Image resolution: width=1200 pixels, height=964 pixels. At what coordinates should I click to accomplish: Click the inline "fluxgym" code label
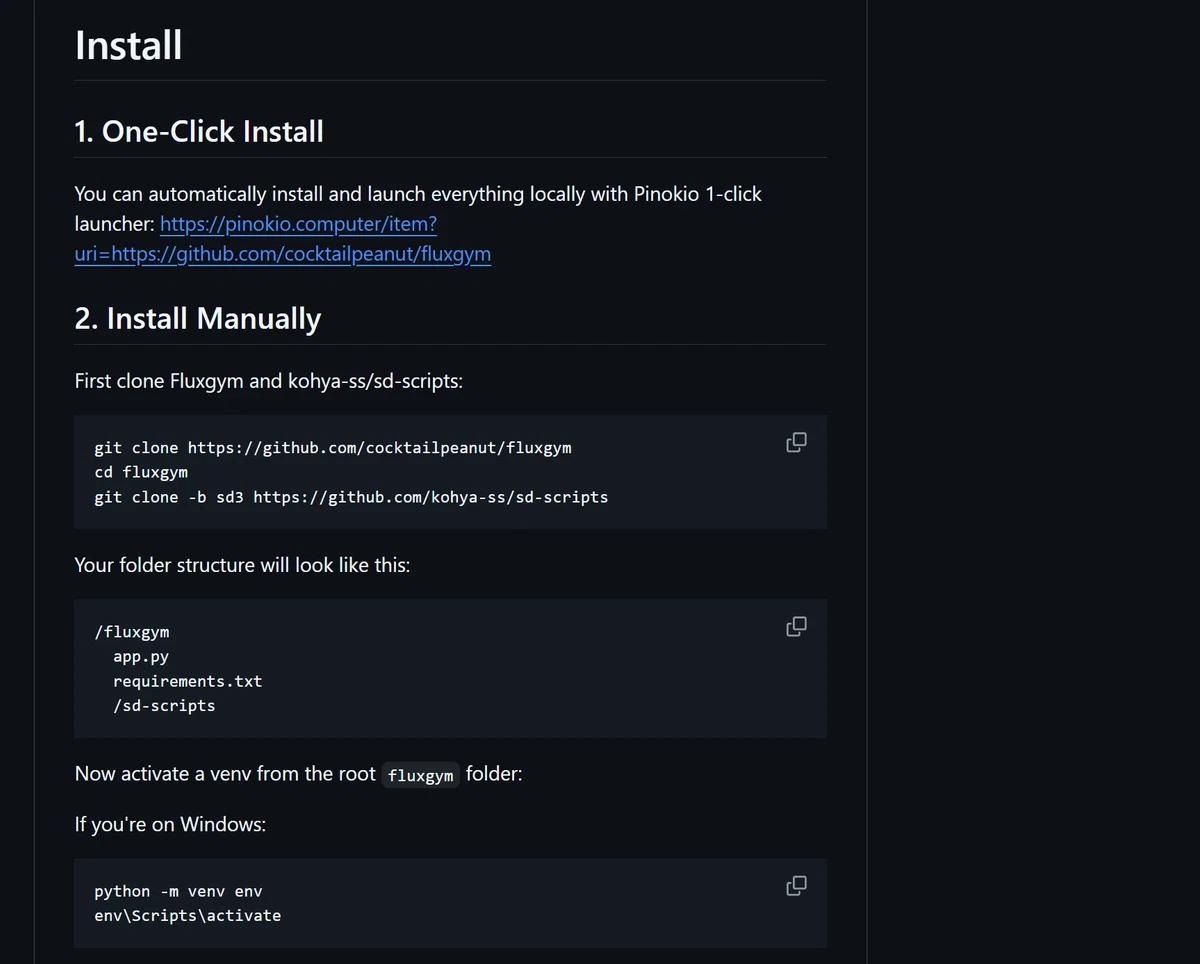(x=421, y=775)
